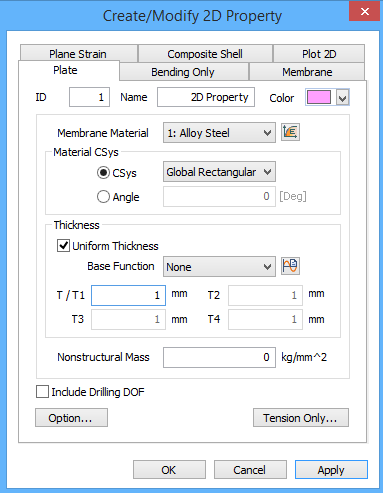The height and width of the screenshot is (493, 383).
Task: Click the Create/Modify 2D Property title text
Action: [x=192, y=16]
